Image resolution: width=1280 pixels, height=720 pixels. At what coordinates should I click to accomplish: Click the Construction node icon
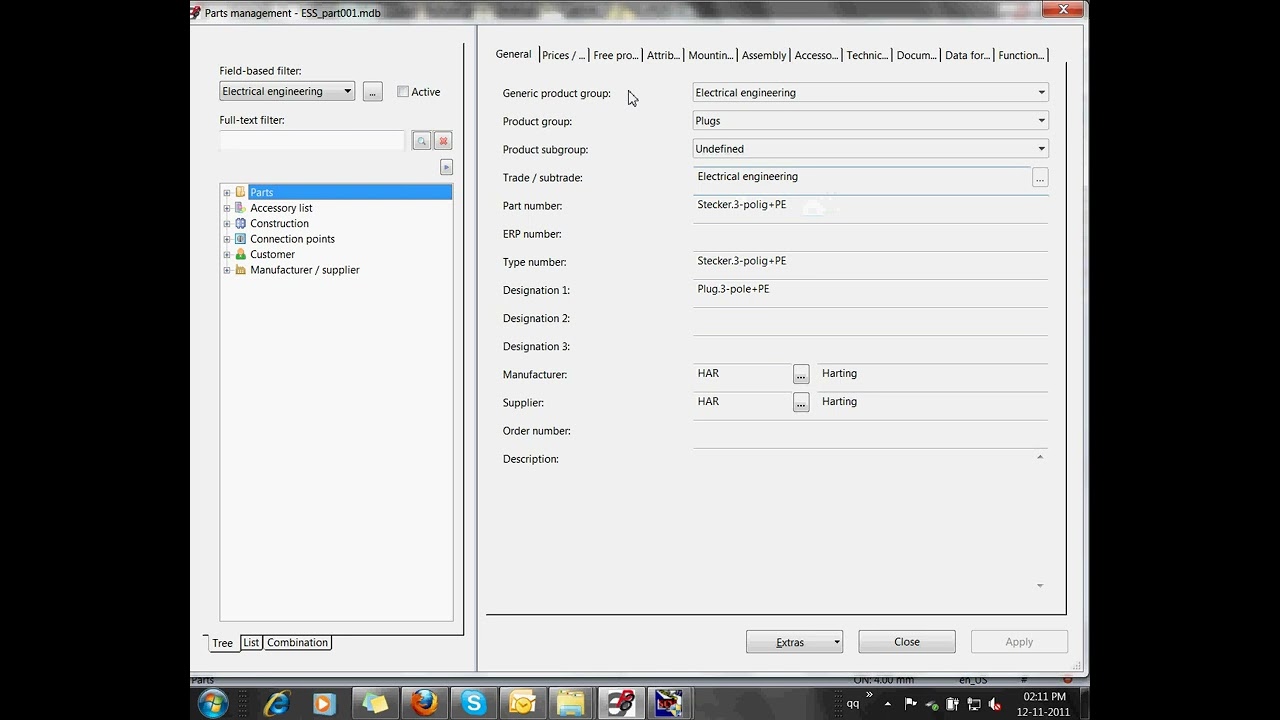click(240, 223)
